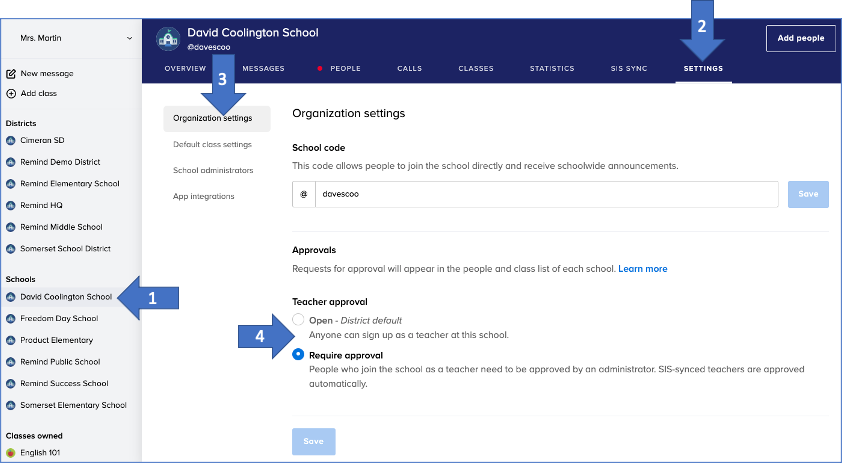Click the Somerset Elementary School icon
Screen dimensions: 842x463
[11, 405]
